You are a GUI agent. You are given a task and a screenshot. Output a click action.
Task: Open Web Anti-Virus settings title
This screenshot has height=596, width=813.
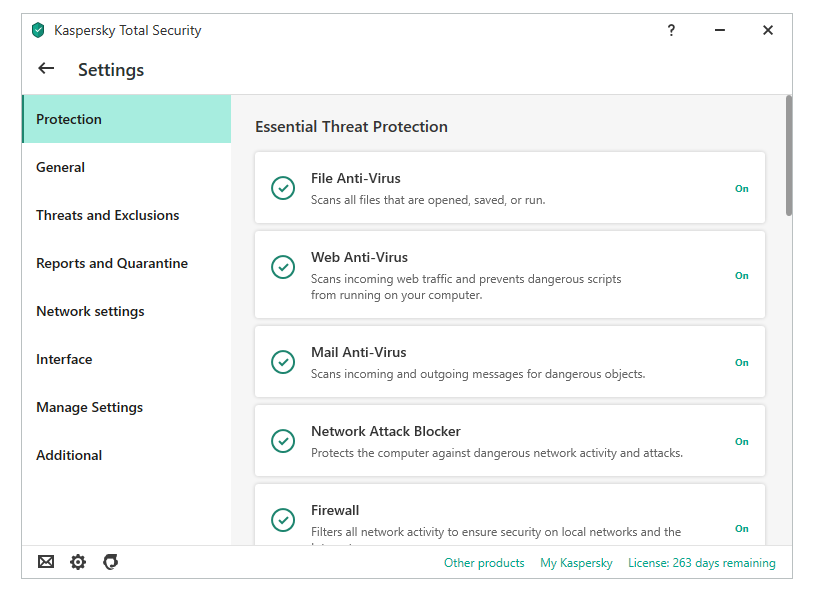point(359,257)
